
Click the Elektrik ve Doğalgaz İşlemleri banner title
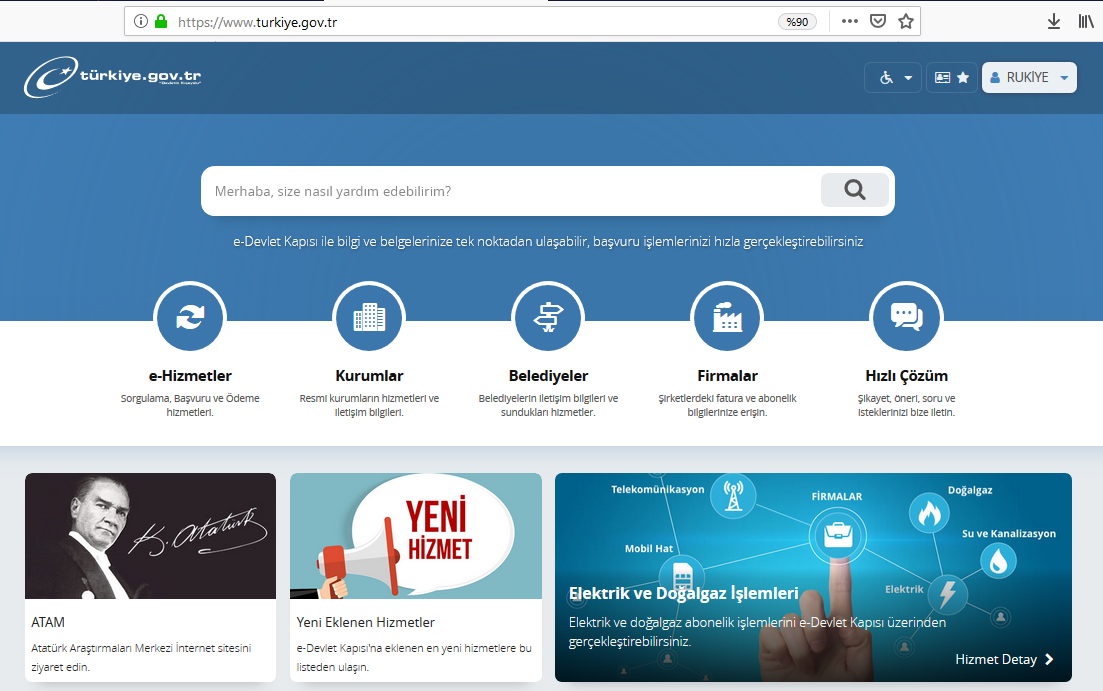[683, 593]
